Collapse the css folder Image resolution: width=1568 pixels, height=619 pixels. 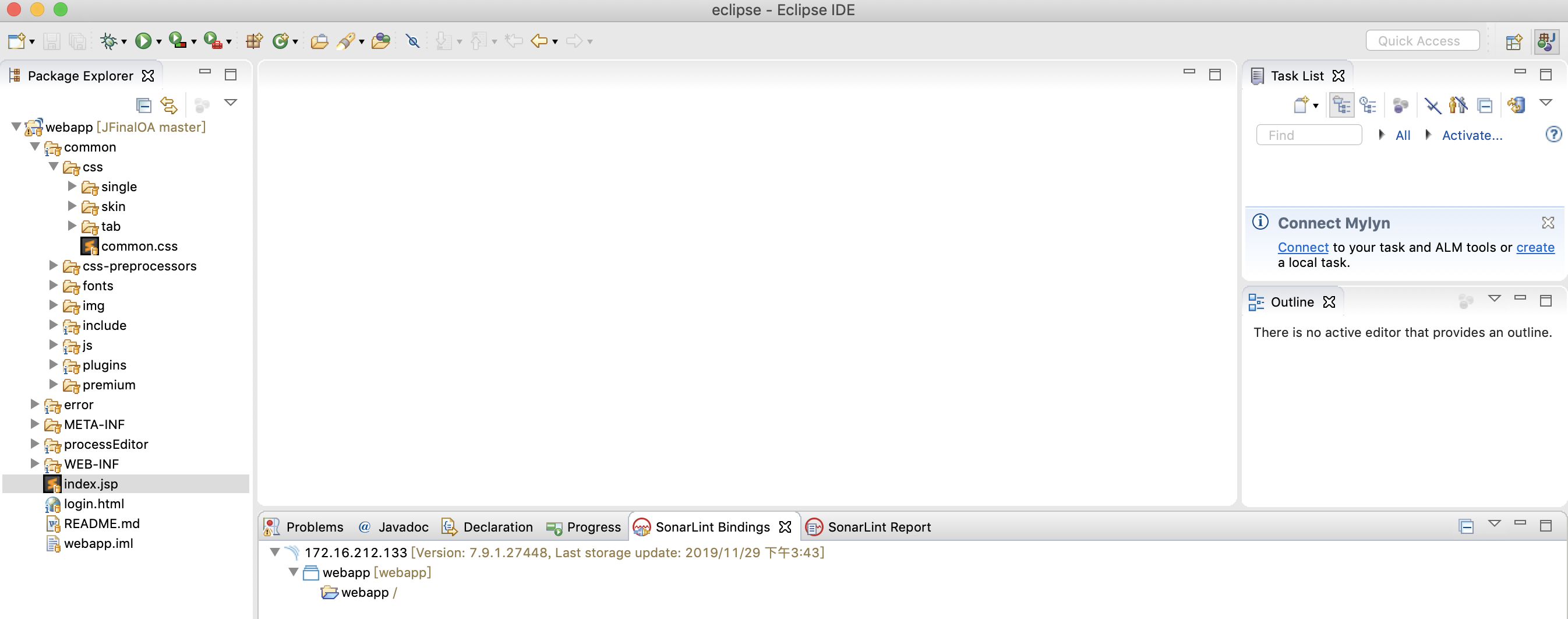coord(54,167)
